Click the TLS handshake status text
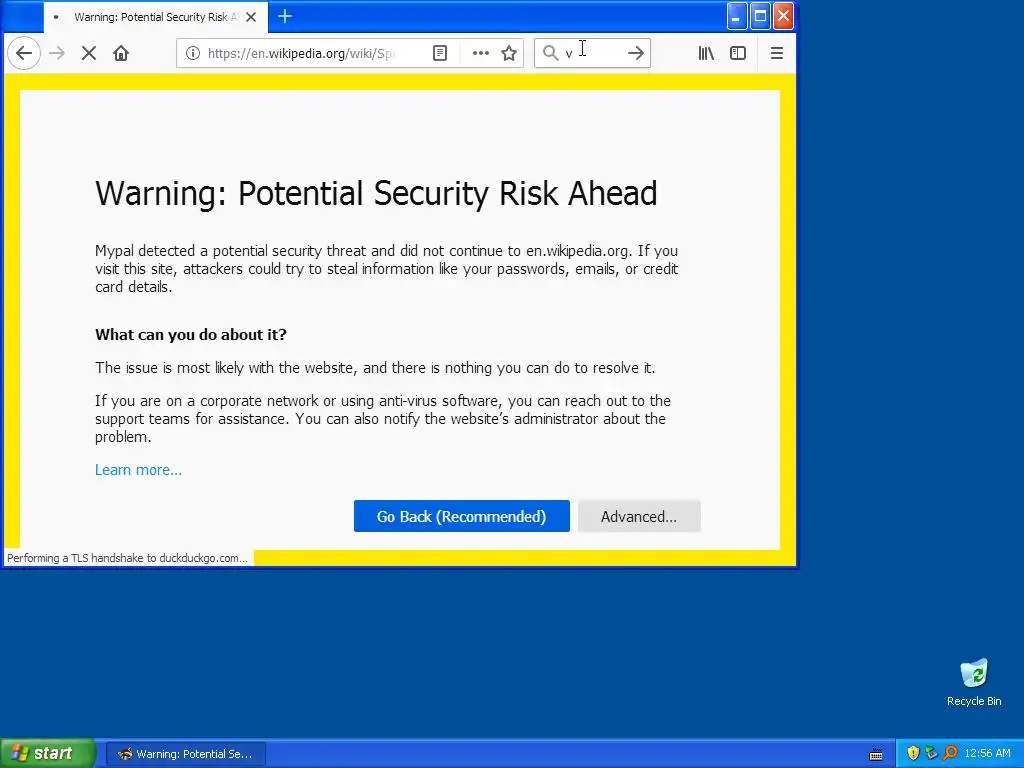 coord(127,558)
